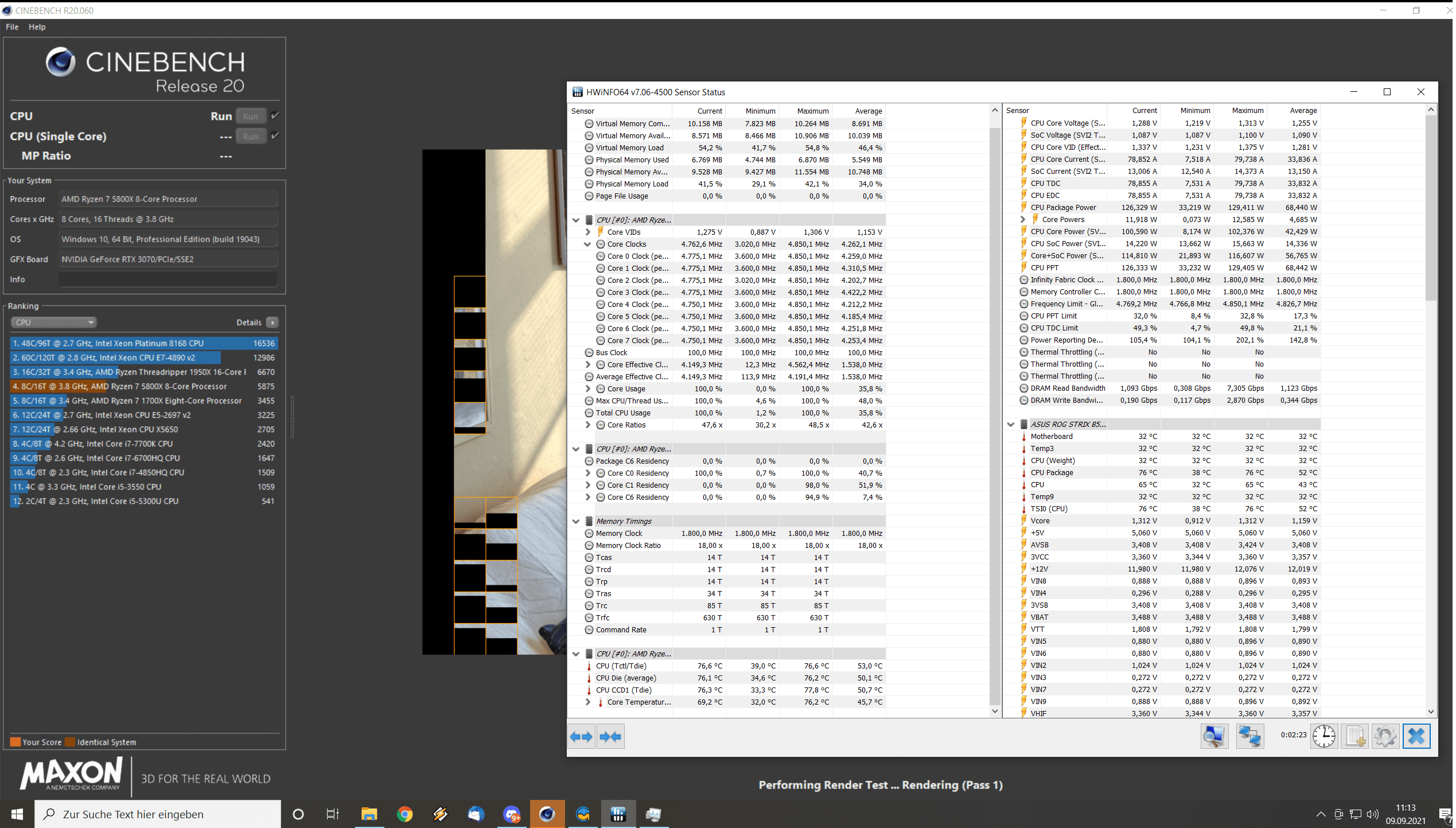Click the right panel Average column header
Image resolution: width=1456 pixels, height=828 pixels.
click(x=1294, y=110)
